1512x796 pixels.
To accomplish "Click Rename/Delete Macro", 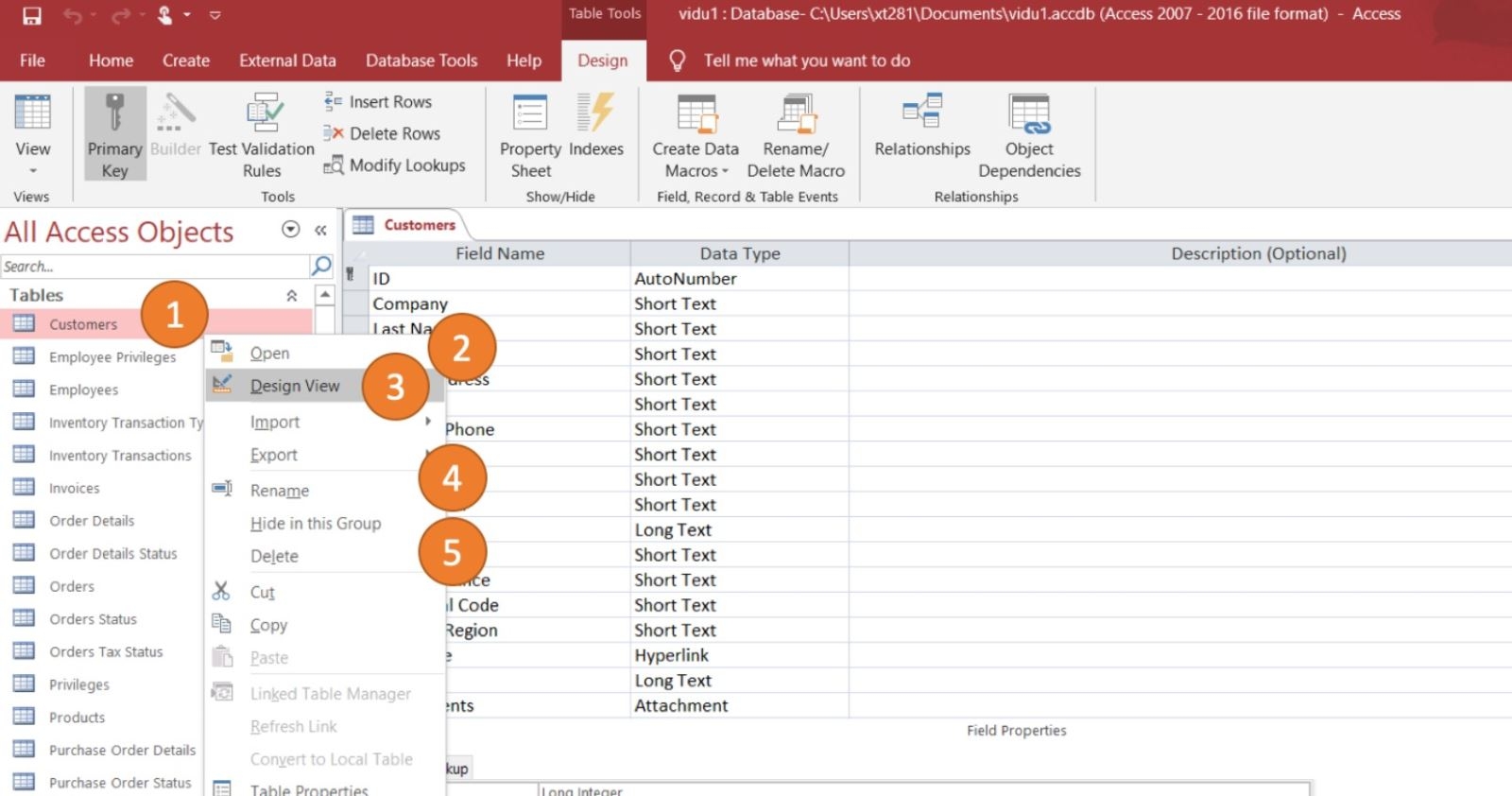I will pos(796,135).
